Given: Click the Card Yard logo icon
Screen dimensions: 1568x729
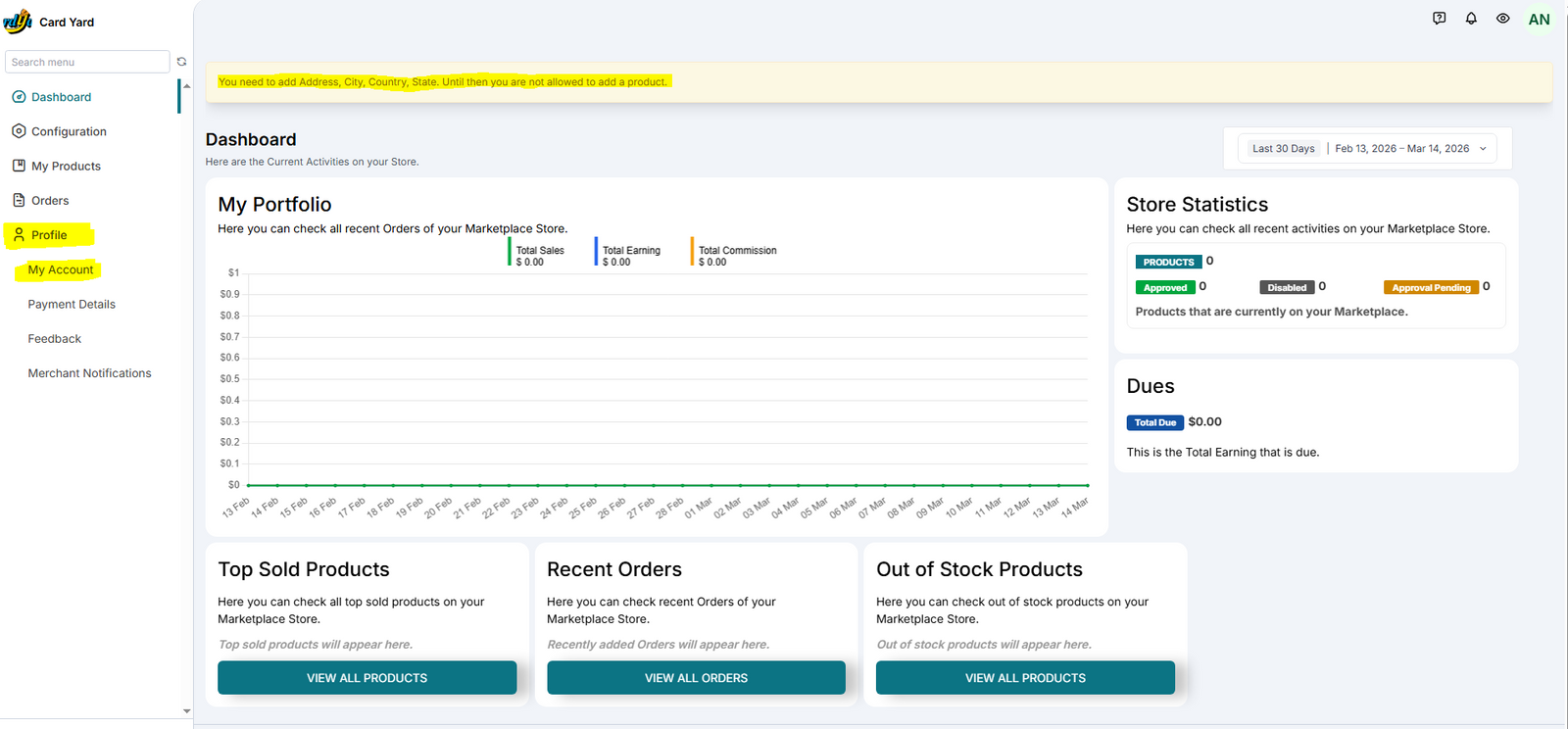Looking at the screenshot, I should (x=18, y=22).
